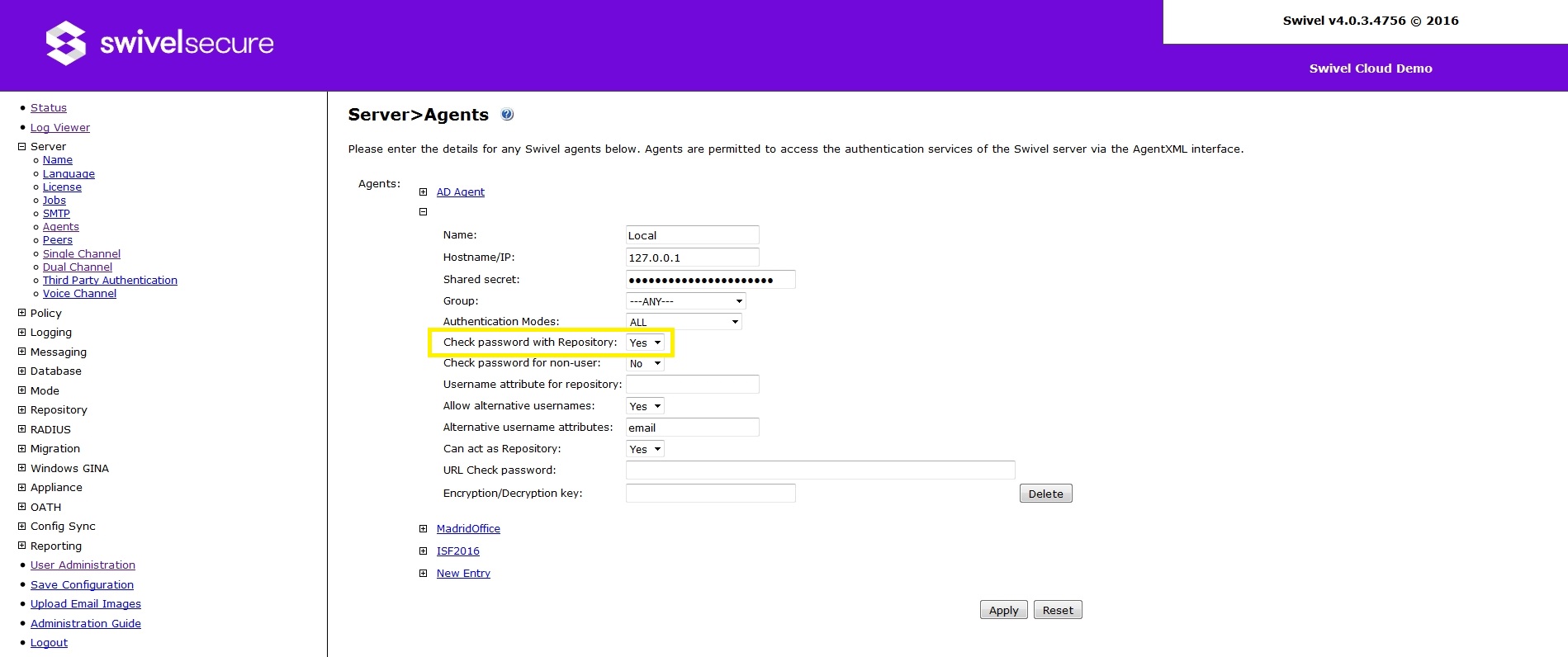
Task: Expand the Reporting menu section
Action: 22,546
